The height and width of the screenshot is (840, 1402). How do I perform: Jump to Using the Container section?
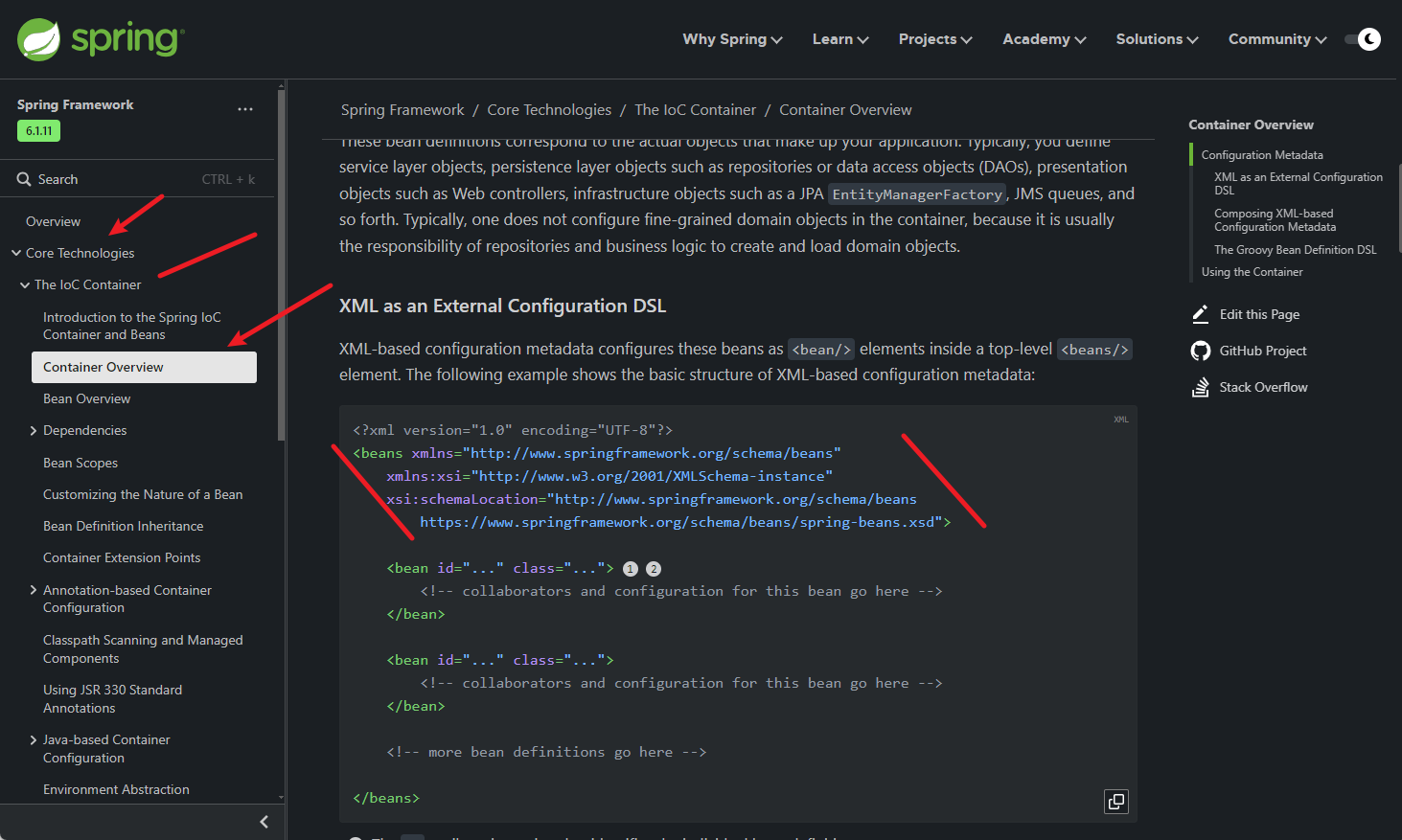(1252, 272)
